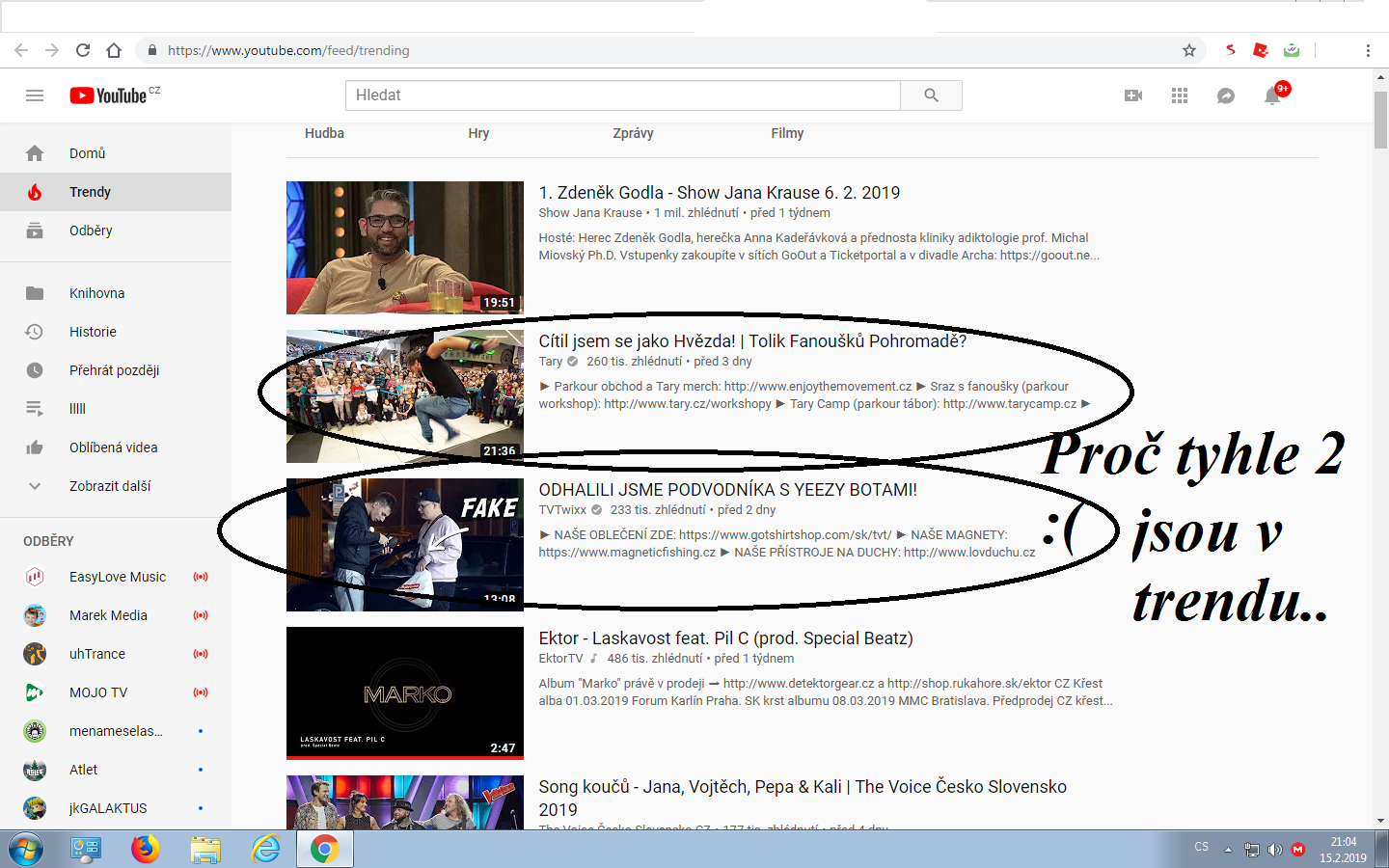Open the upload video camera icon
Screen dimensions: 1389x868
pyautogui.click(x=1133, y=95)
